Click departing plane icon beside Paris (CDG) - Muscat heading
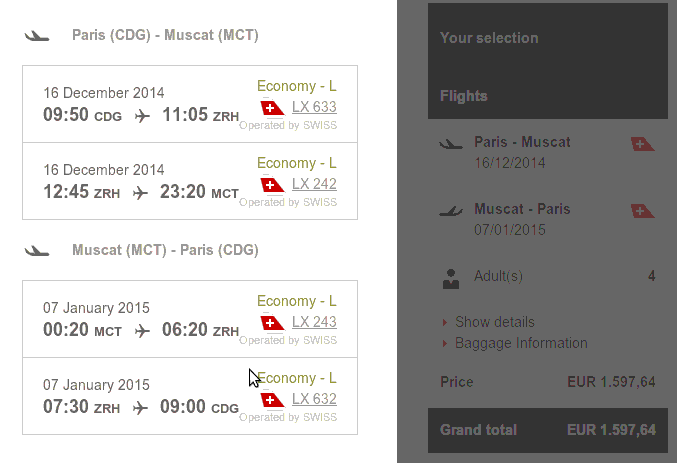Viewport: 677px width, 463px height. pyautogui.click(x=37, y=36)
